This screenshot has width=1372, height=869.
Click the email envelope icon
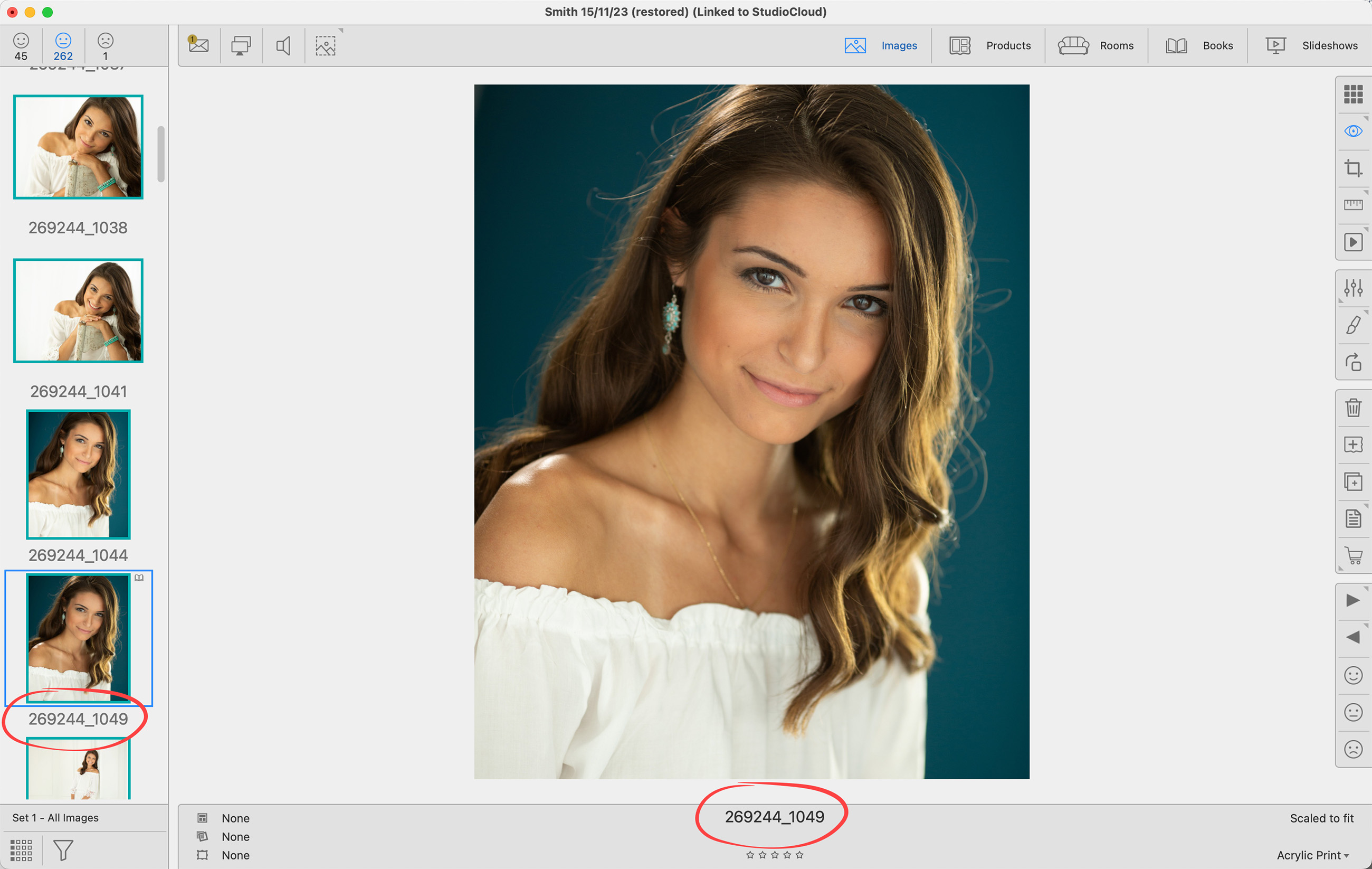coord(199,45)
